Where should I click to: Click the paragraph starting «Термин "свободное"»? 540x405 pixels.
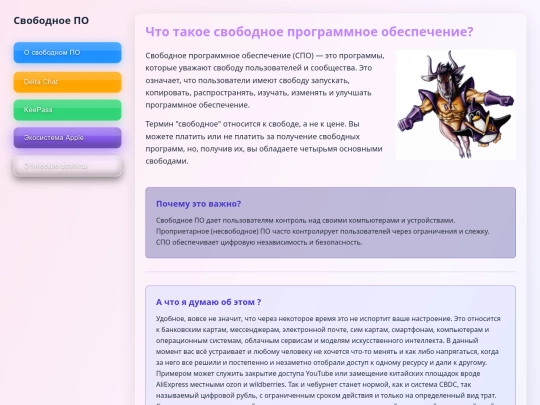264,143
